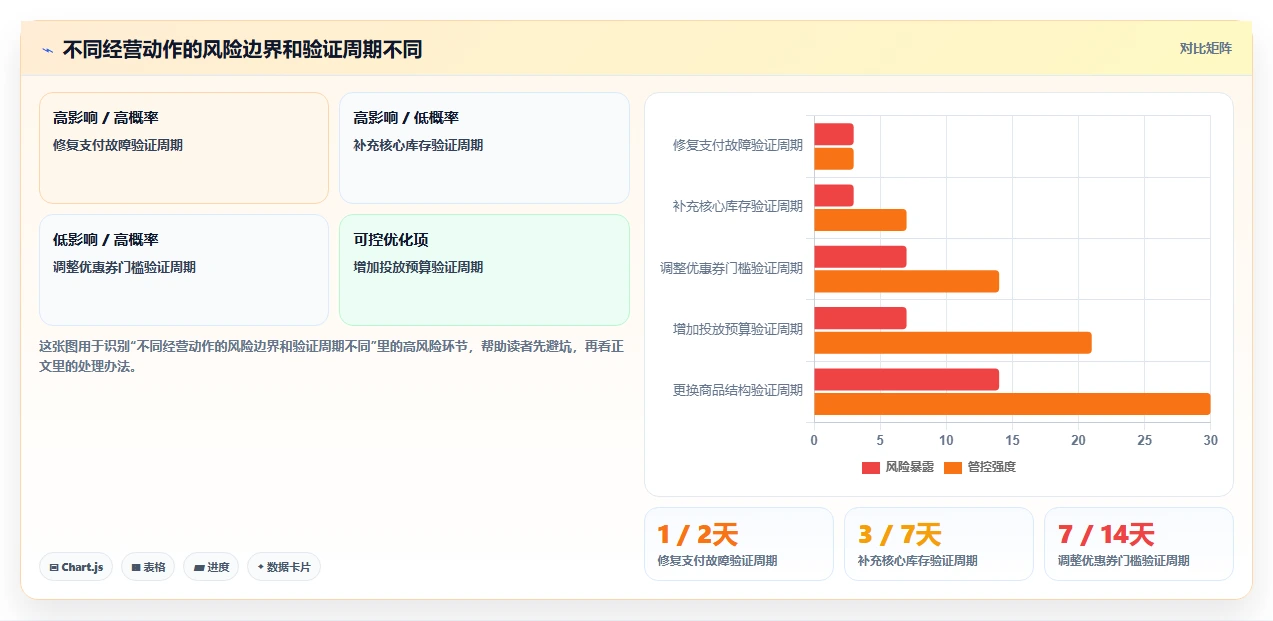Click the orange bar for 调整优惠券门槛验证周期
1273x621 pixels.
coord(906,281)
